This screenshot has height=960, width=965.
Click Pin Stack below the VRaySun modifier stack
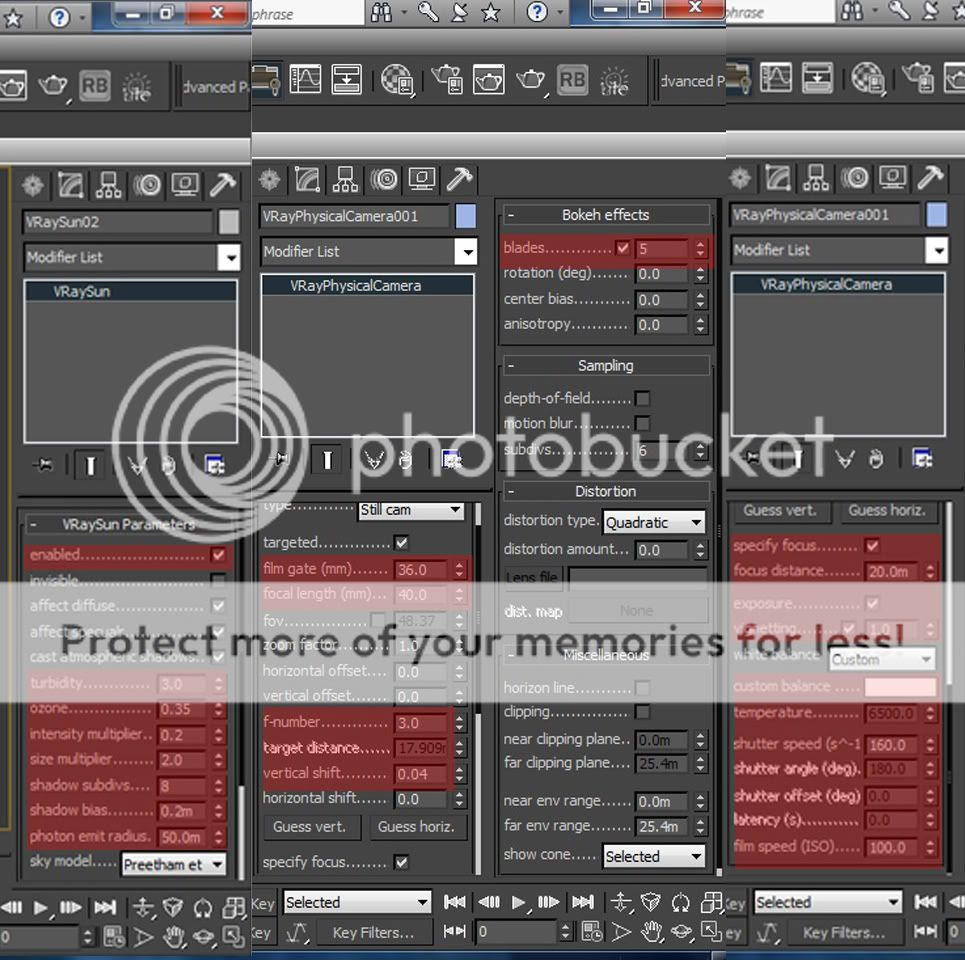[x=42, y=465]
